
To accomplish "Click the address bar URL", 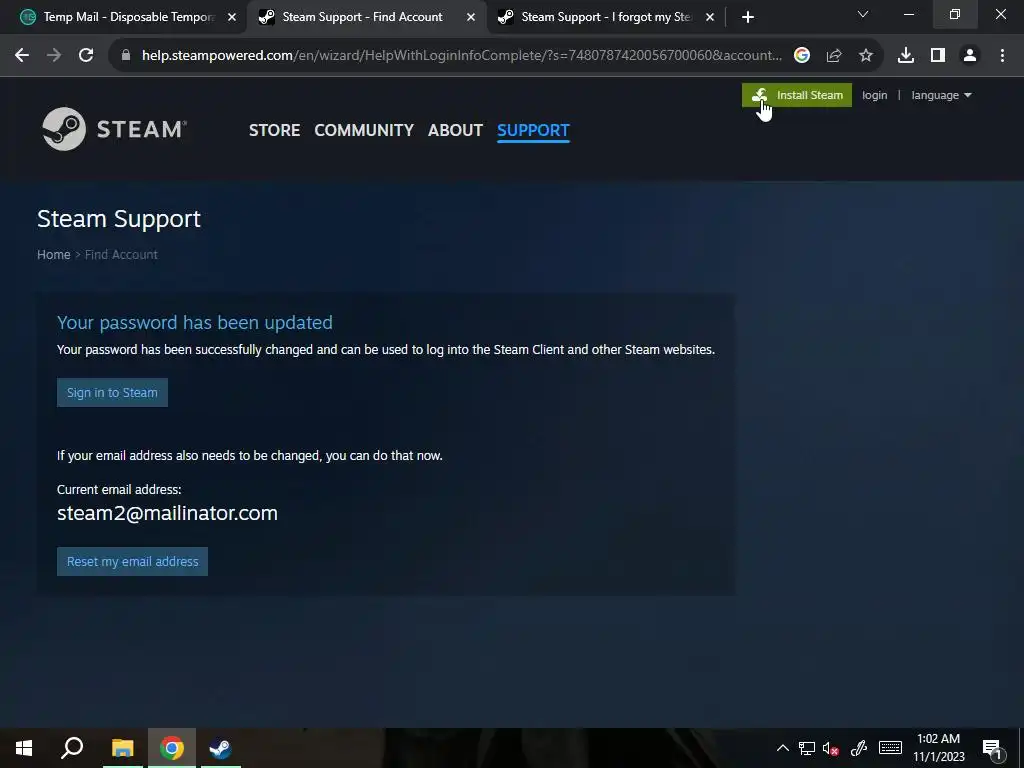I will [x=461, y=56].
